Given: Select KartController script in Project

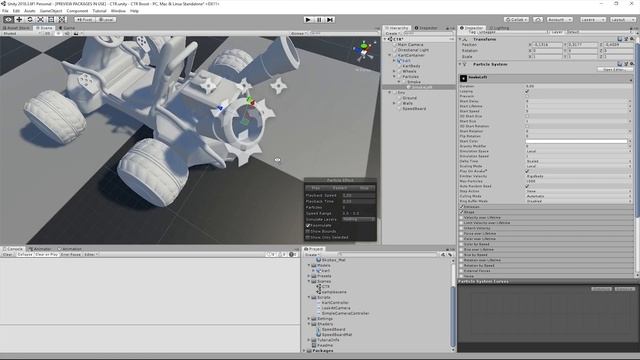Looking at the screenshot, I should 335,303.
